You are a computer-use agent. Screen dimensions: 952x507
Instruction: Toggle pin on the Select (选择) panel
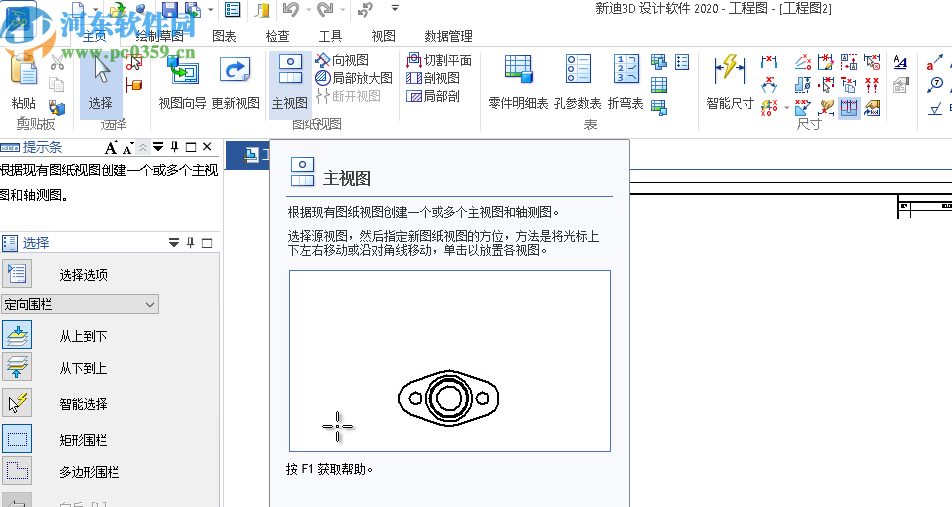coord(191,243)
